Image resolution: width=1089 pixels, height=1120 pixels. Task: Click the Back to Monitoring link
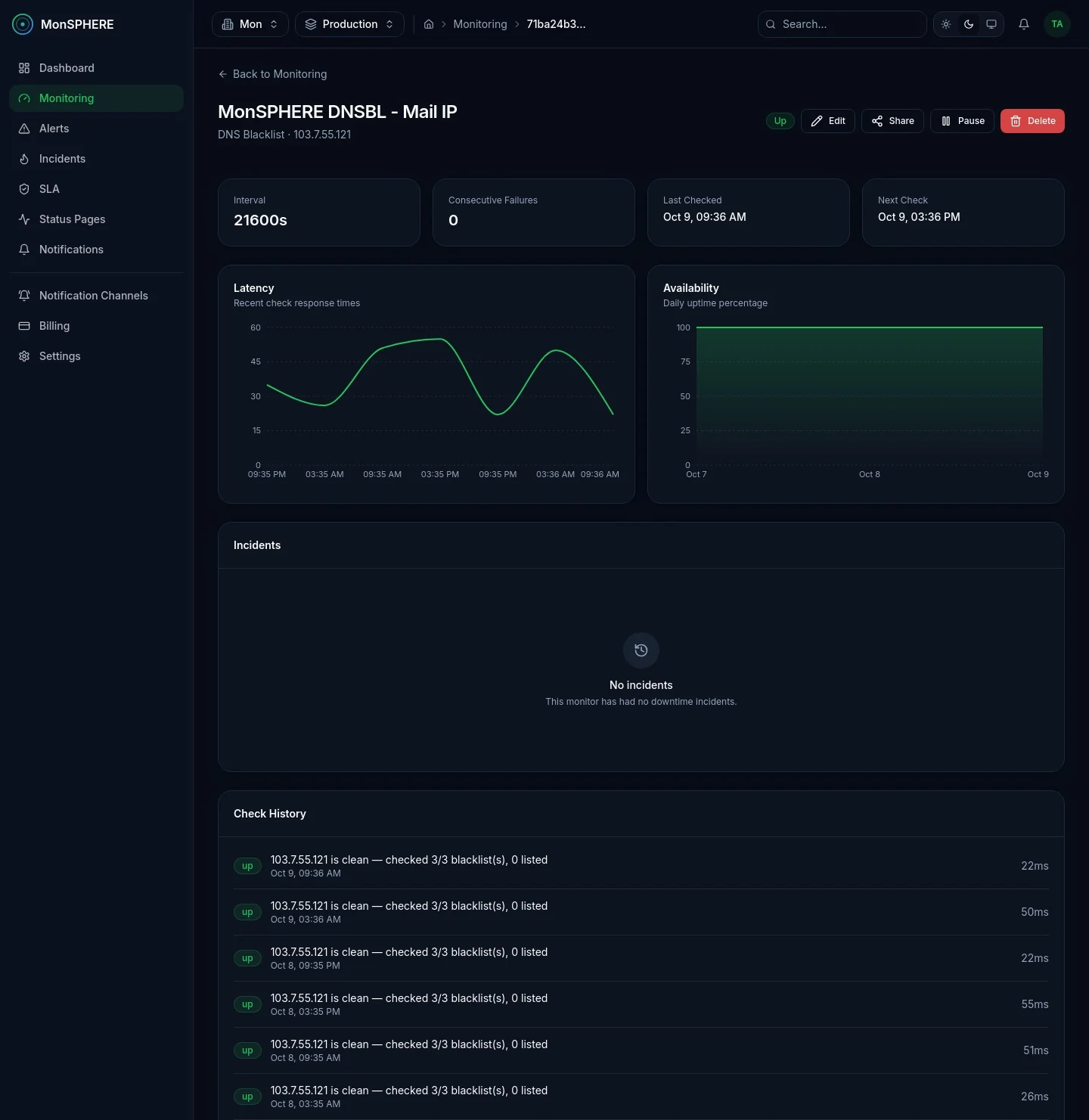pos(272,74)
